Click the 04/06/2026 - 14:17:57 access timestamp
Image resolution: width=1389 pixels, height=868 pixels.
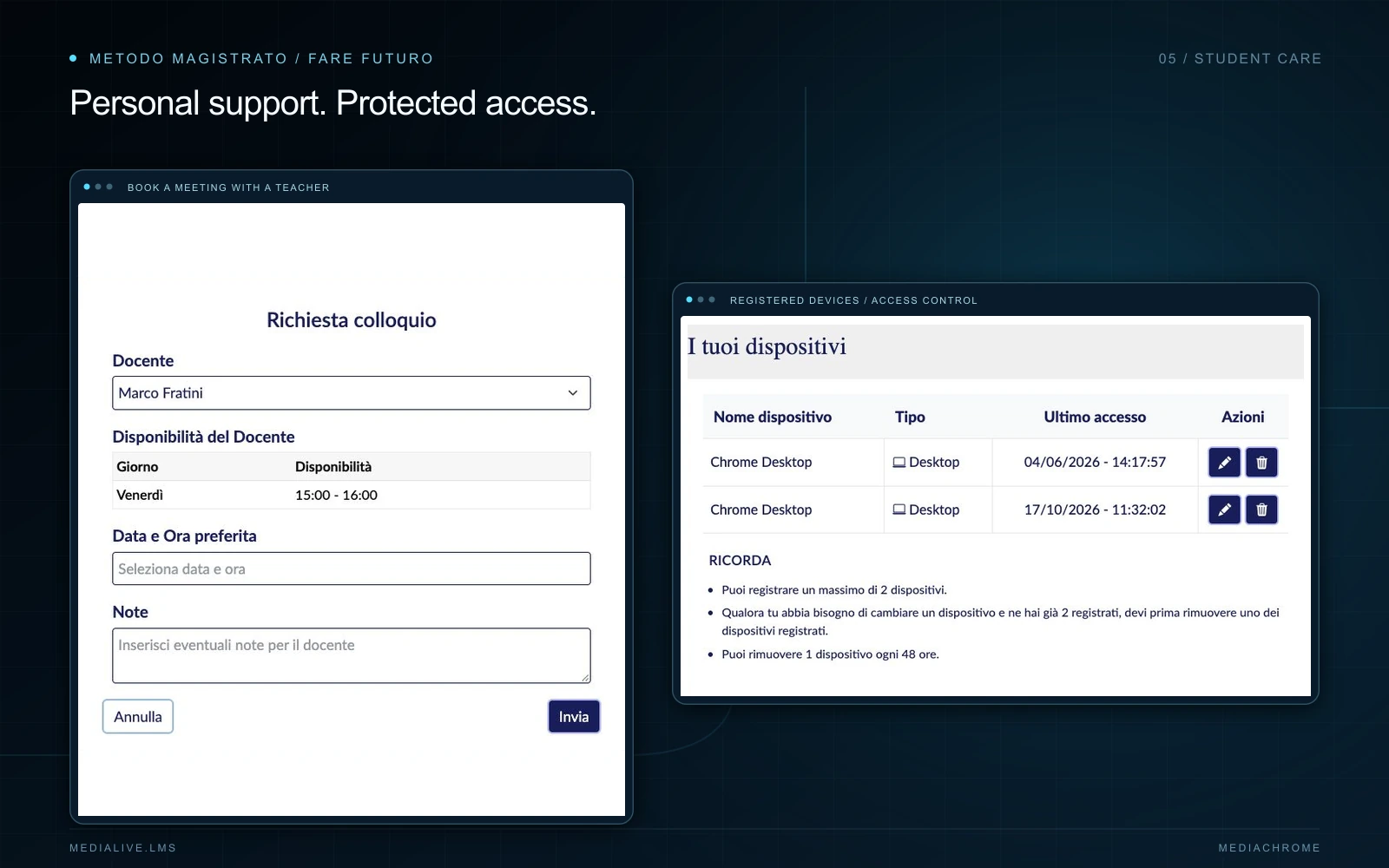(x=1095, y=463)
